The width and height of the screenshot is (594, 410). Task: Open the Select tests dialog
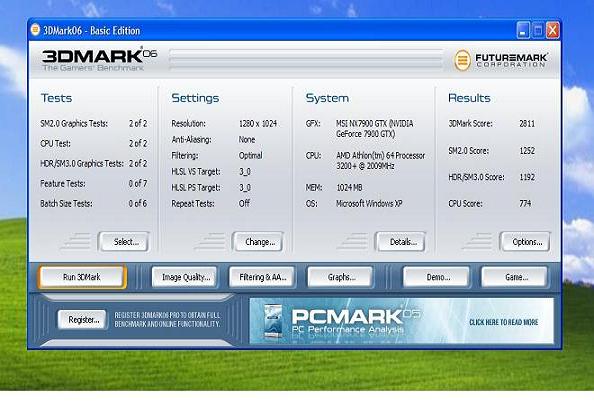[124, 242]
